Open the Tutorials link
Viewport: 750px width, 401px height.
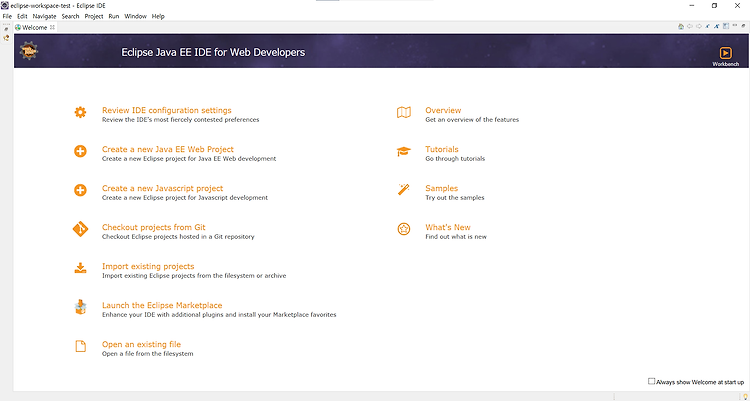coord(442,149)
